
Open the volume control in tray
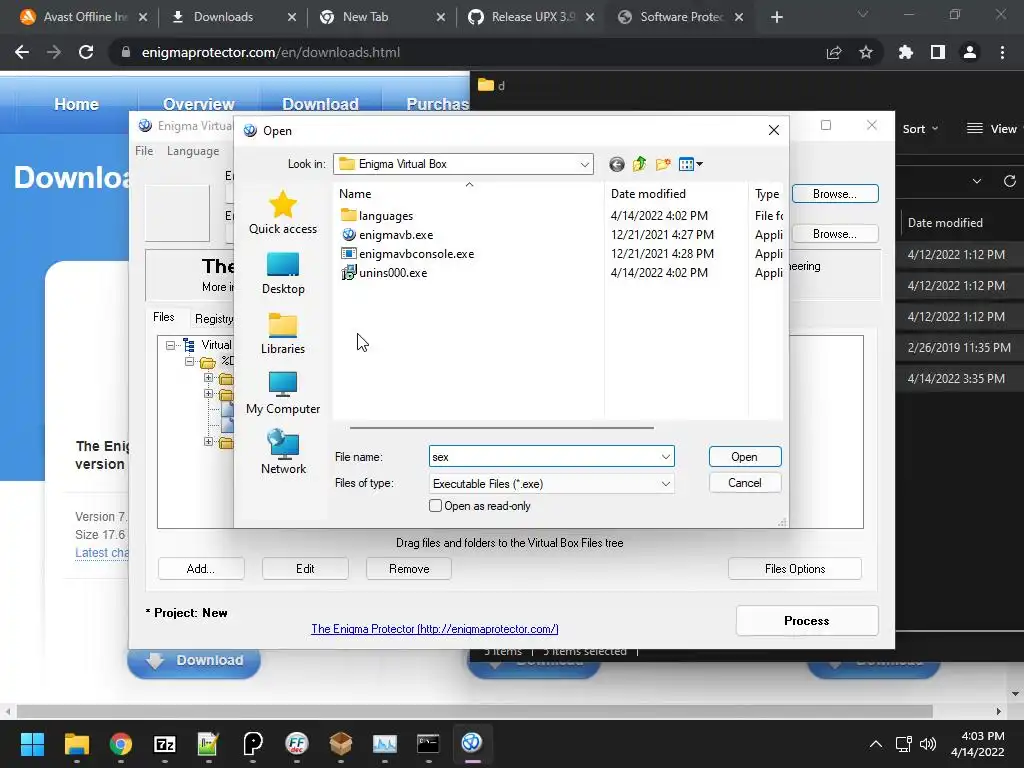[x=927, y=744]
